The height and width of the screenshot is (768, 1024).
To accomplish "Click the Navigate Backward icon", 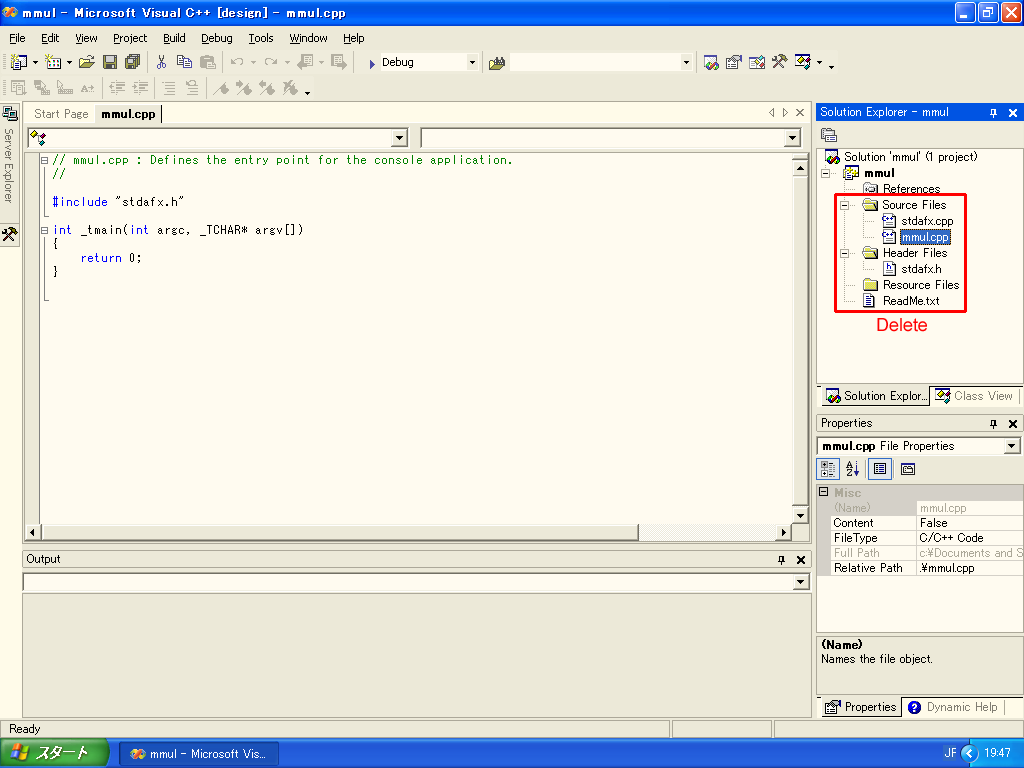I will tap(305, 63).
